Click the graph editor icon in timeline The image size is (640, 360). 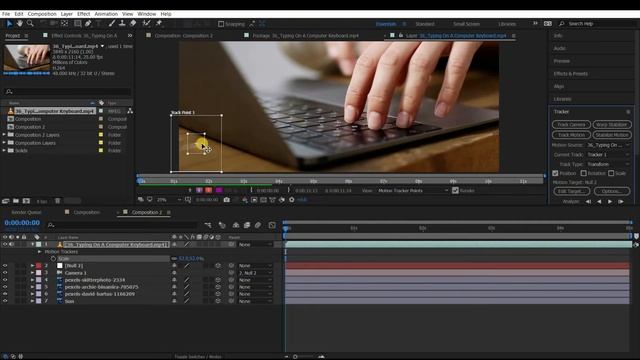coord(272,225)
